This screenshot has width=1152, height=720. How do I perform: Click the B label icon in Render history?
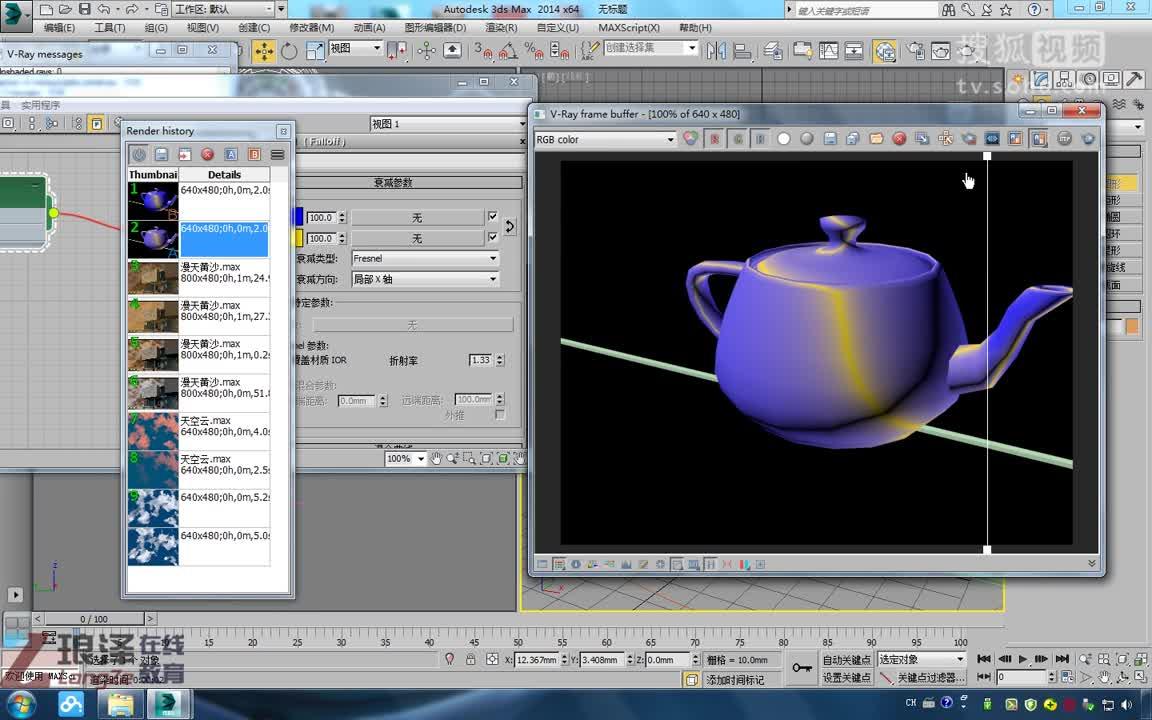254,155
